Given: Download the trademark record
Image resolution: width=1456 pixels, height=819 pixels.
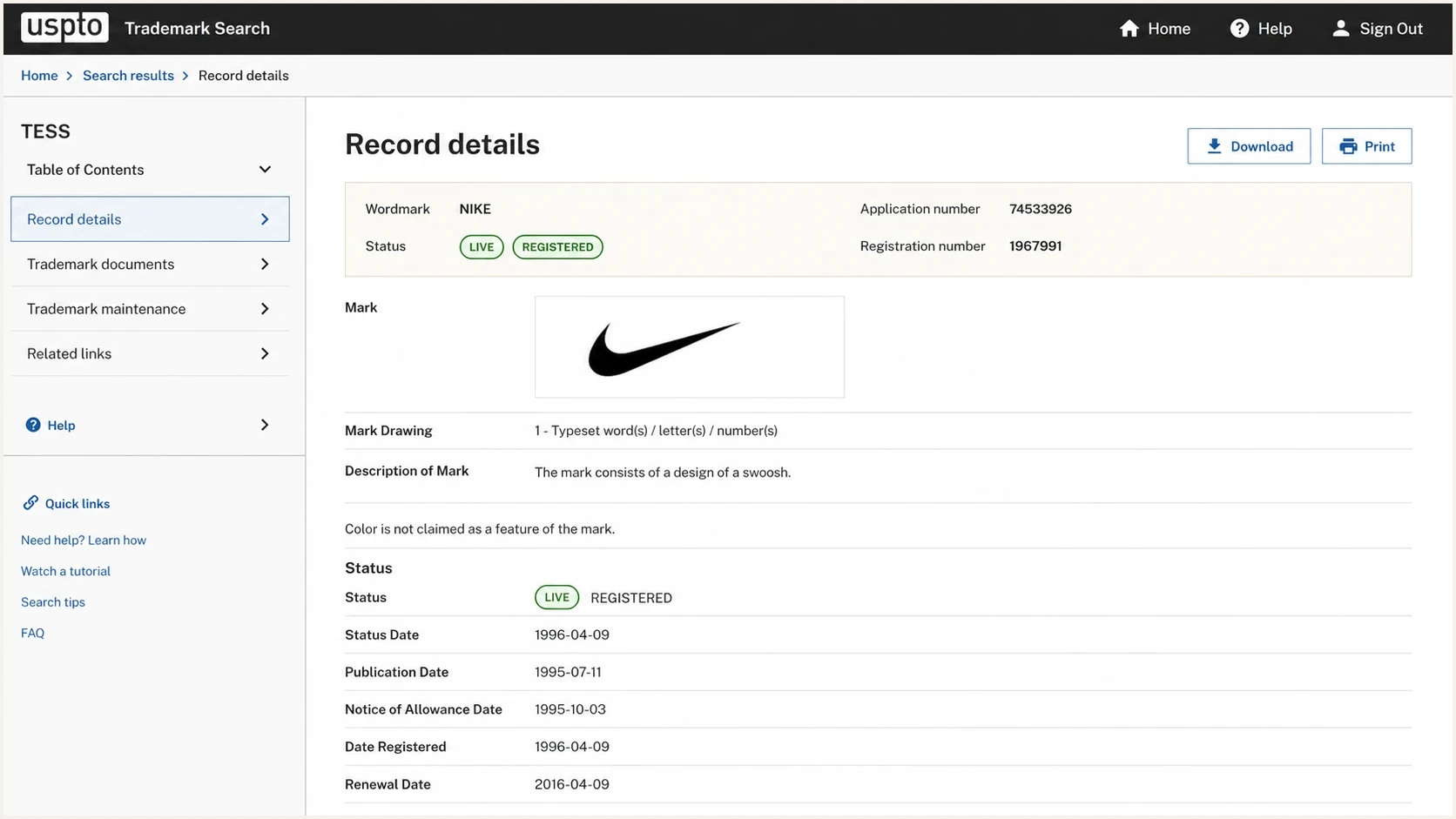Looking at the screenshot, I should click(1249, 146).
